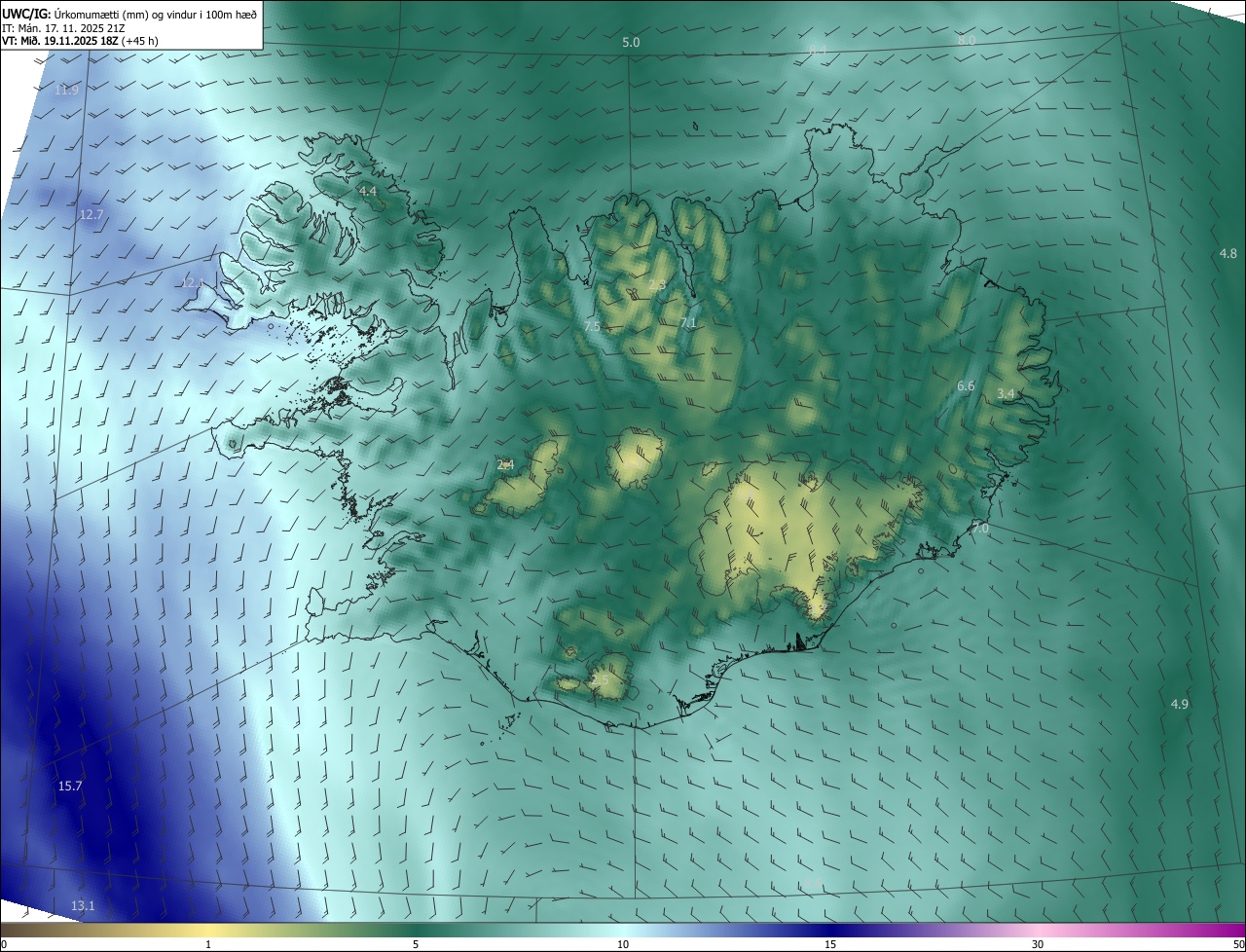Click the 6.6 value label
This screenshot has height=952, width=1246.
tap(966, 386)
